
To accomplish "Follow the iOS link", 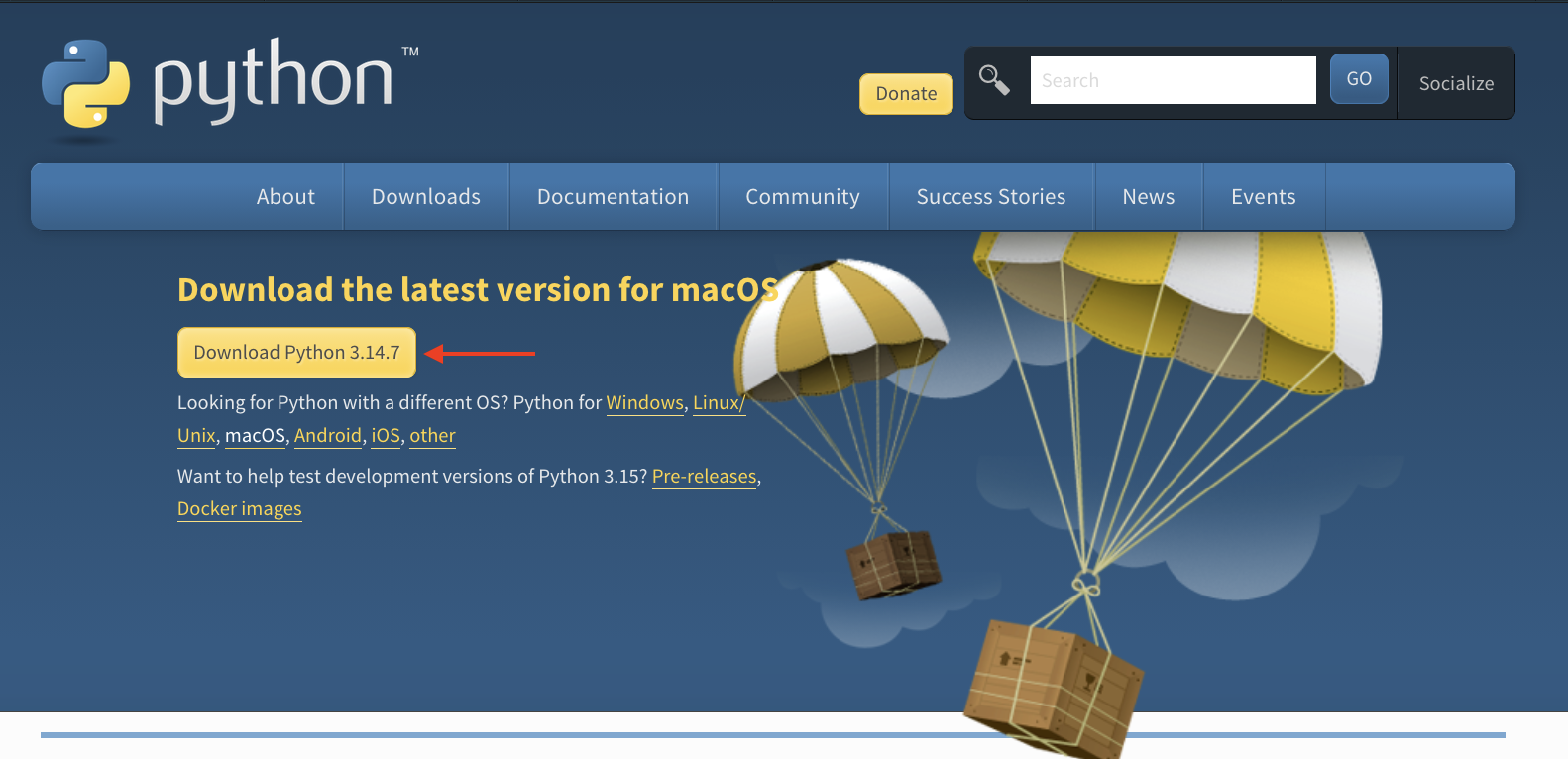I will pyautogui.click(x=386, y=436).
